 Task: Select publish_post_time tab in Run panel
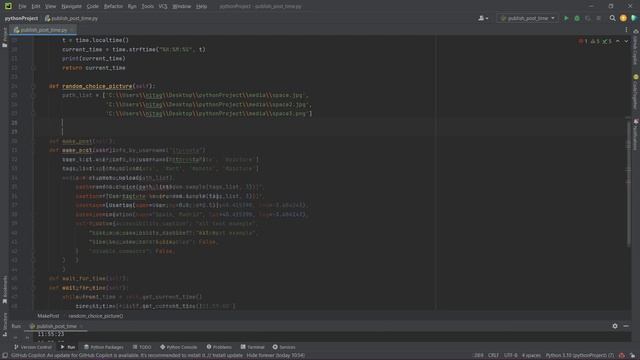(x=56, y=326)
